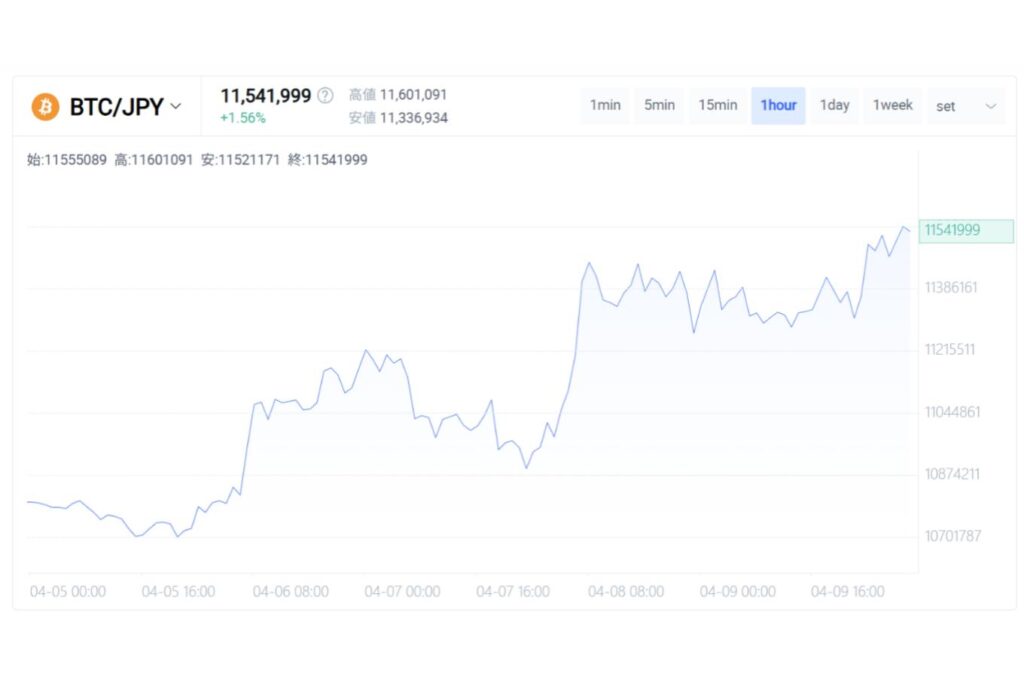Expand the BTC/JPY pair selector chevron

(x=177, y=106)
